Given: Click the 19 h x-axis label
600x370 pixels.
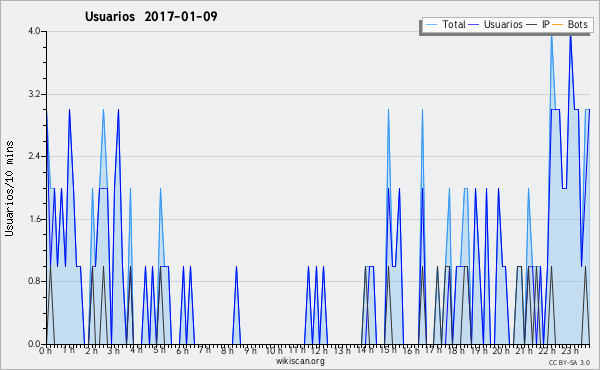Looking at the screenshot, I should tap(479, 351).
